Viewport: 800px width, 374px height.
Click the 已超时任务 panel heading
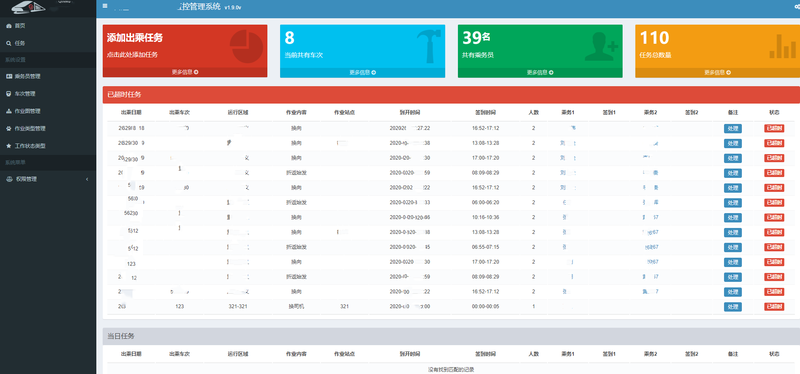(124, 94)
